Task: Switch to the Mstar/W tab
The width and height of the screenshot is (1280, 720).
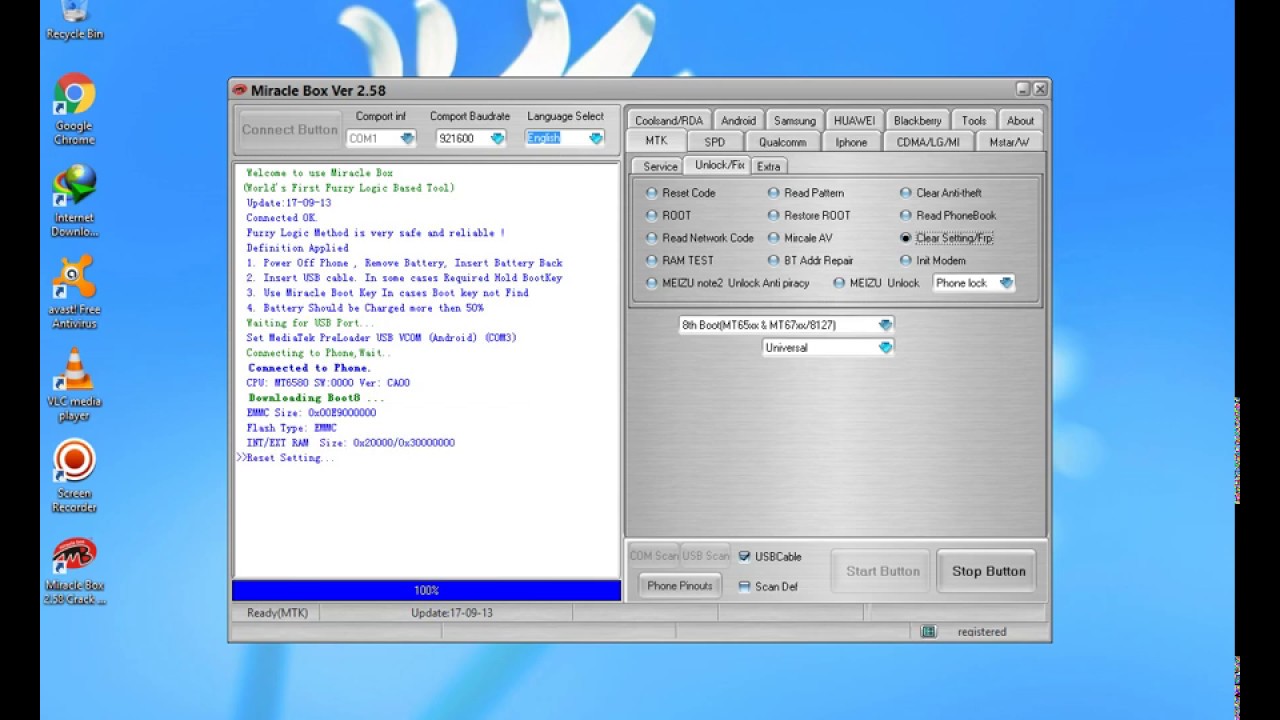Action: pyautogui.click(x=1009, y=142)
